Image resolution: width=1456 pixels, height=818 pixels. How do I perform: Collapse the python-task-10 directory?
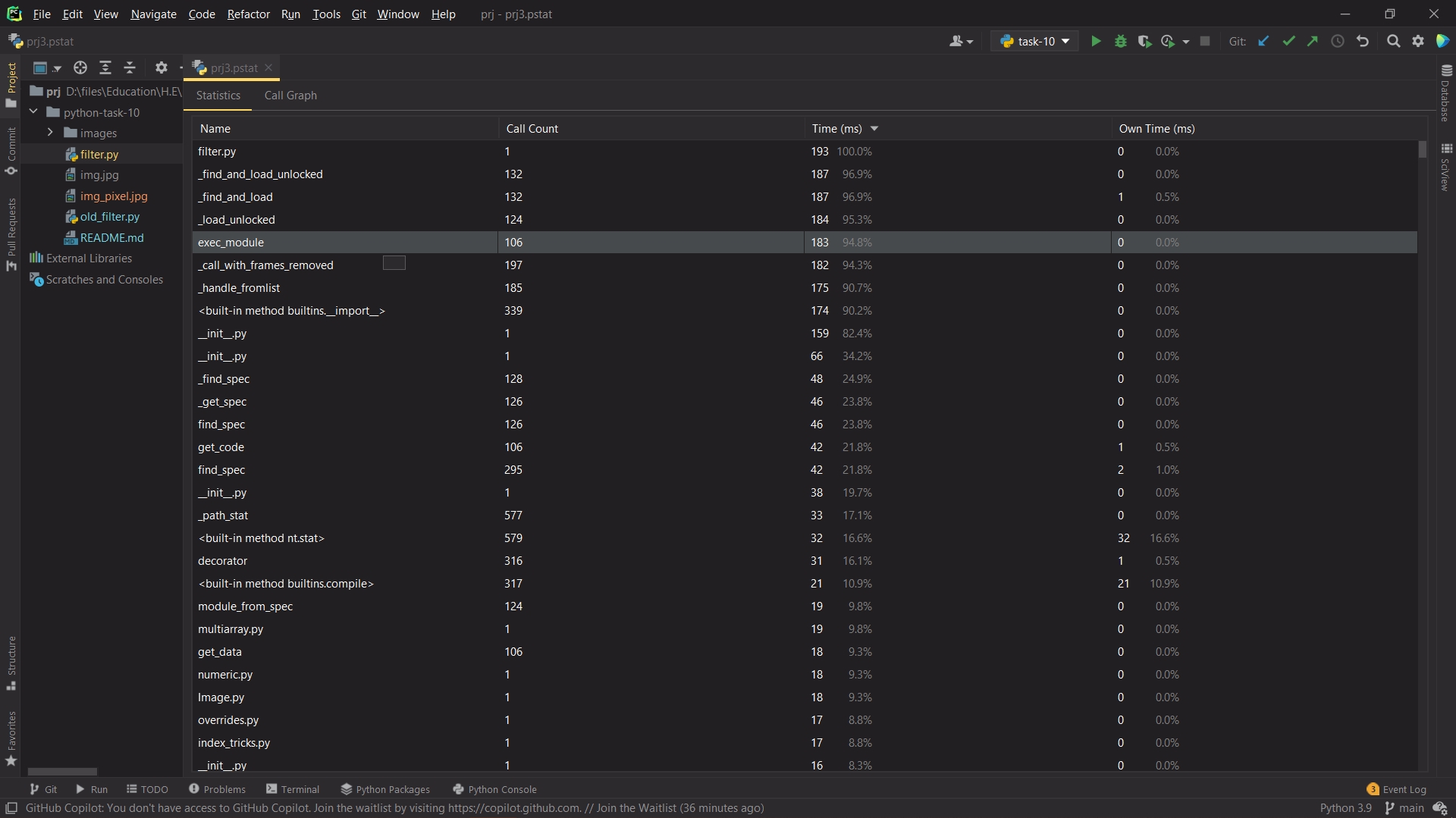tap(33, 112)
